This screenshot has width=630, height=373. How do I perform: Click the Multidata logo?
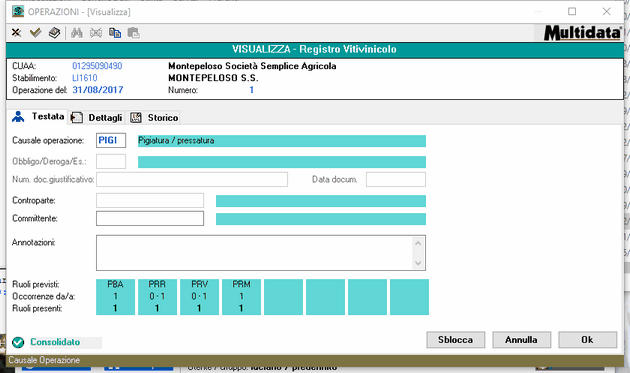pos(582,33)
